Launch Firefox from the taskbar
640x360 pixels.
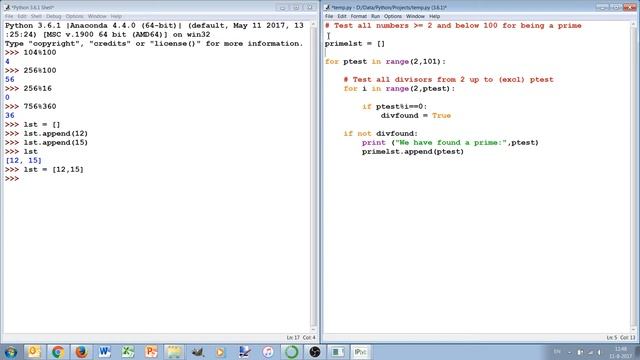point(81,352)
